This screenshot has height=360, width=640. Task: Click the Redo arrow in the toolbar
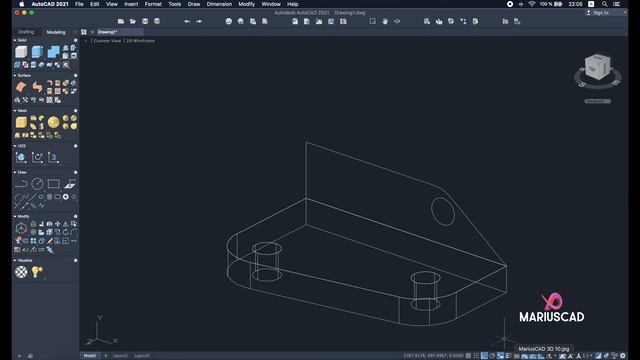[199, 21]
